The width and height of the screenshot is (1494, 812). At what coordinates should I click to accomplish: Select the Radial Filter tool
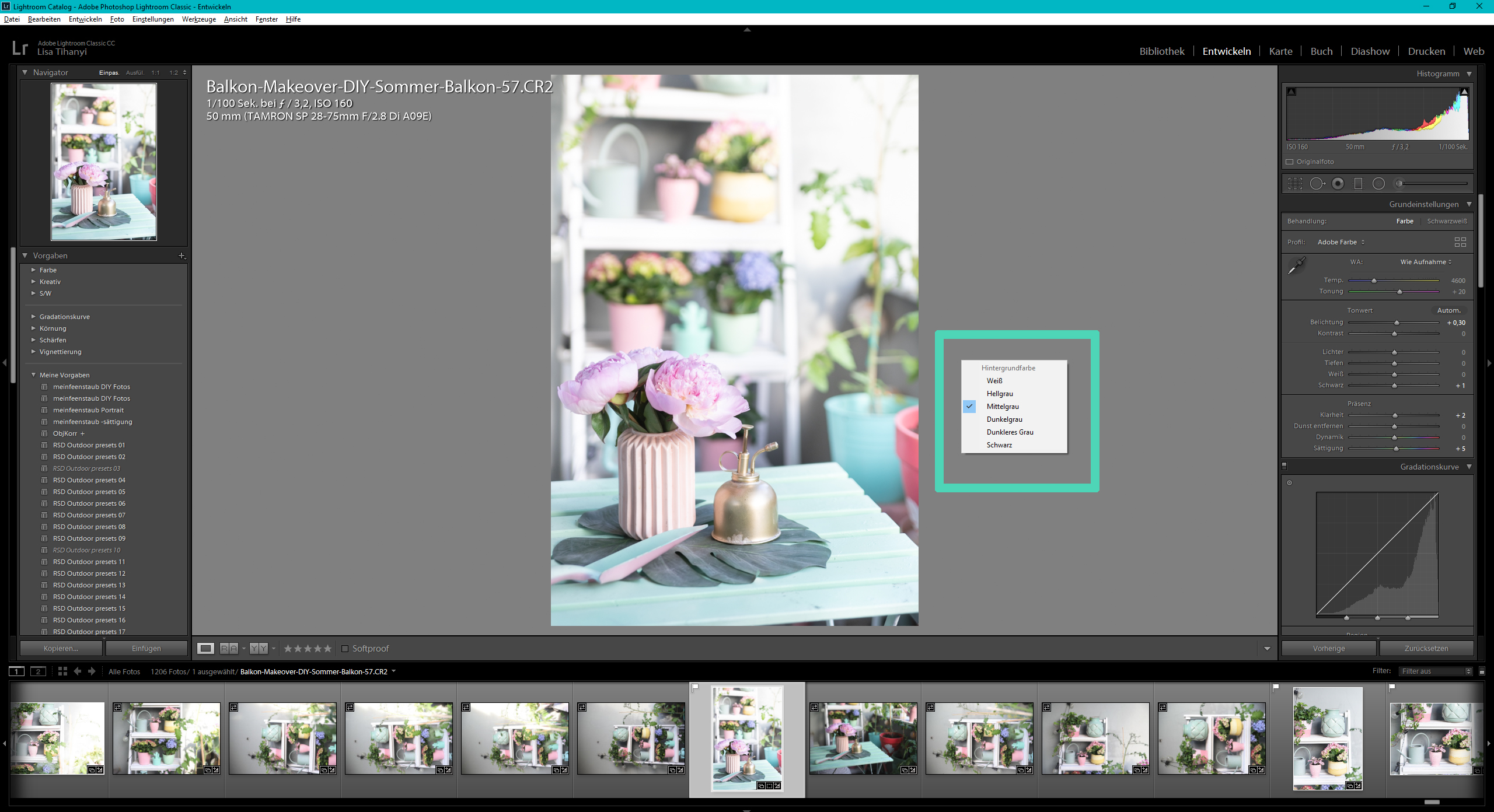pos(1378,184)
